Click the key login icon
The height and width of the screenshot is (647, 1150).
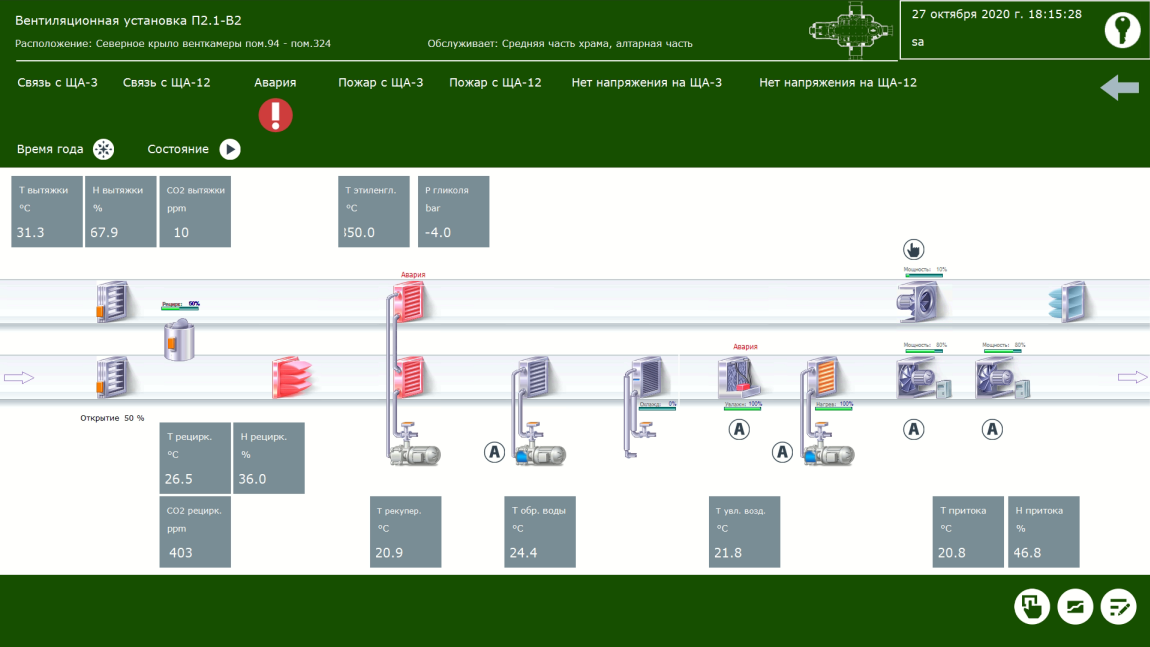(1122, 30)
